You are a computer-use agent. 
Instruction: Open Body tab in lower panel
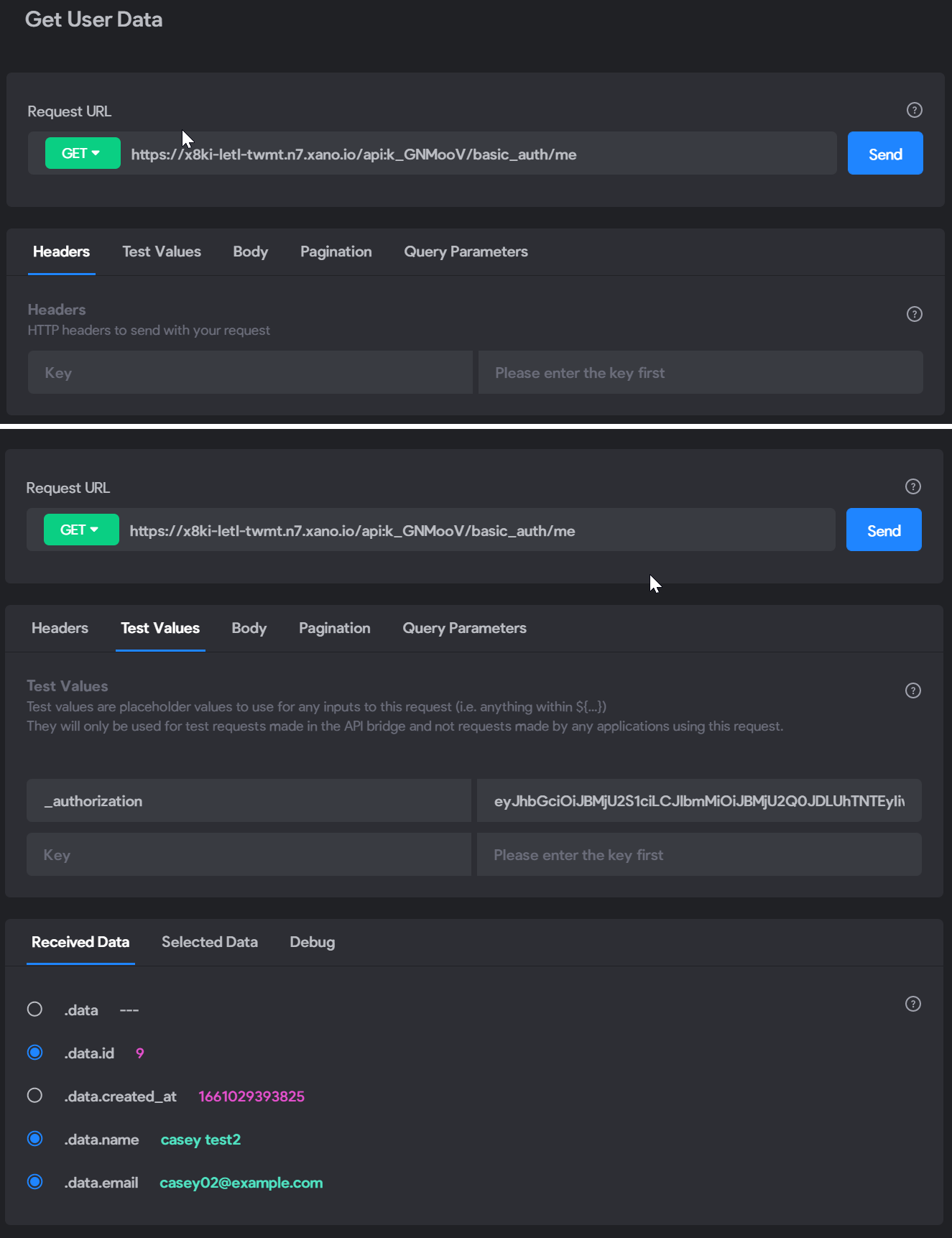[249, 628]
